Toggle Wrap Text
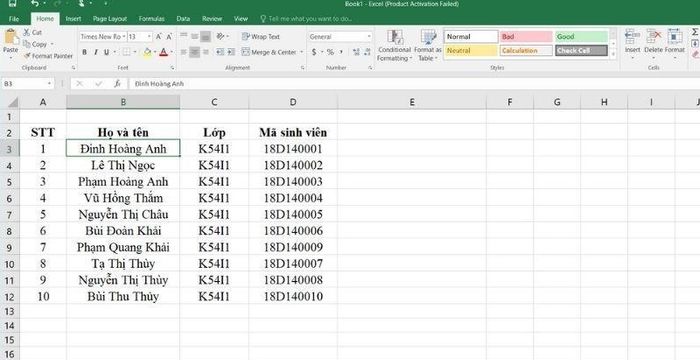Screen dimensions: 700x360 (261, 37)
